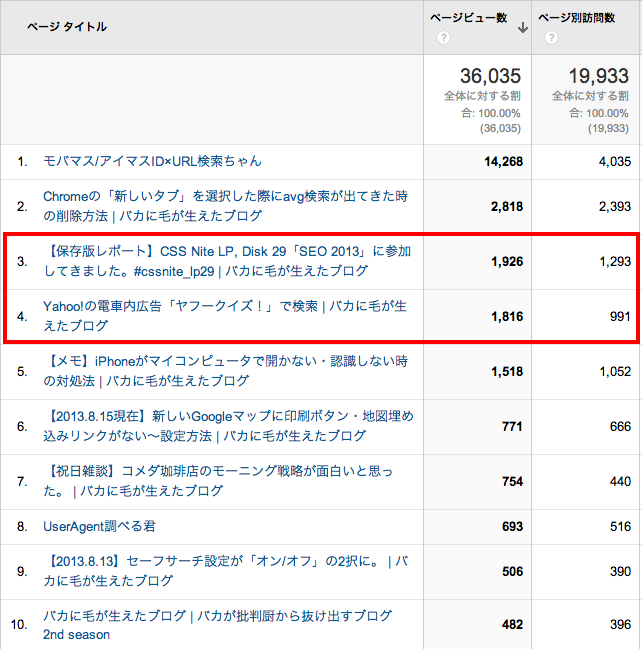Screen dimensions: 642x649
Task: Open the CSS Nite LP, Disk 29 report link
Action: pyautogui.click(x=227, y=251)
